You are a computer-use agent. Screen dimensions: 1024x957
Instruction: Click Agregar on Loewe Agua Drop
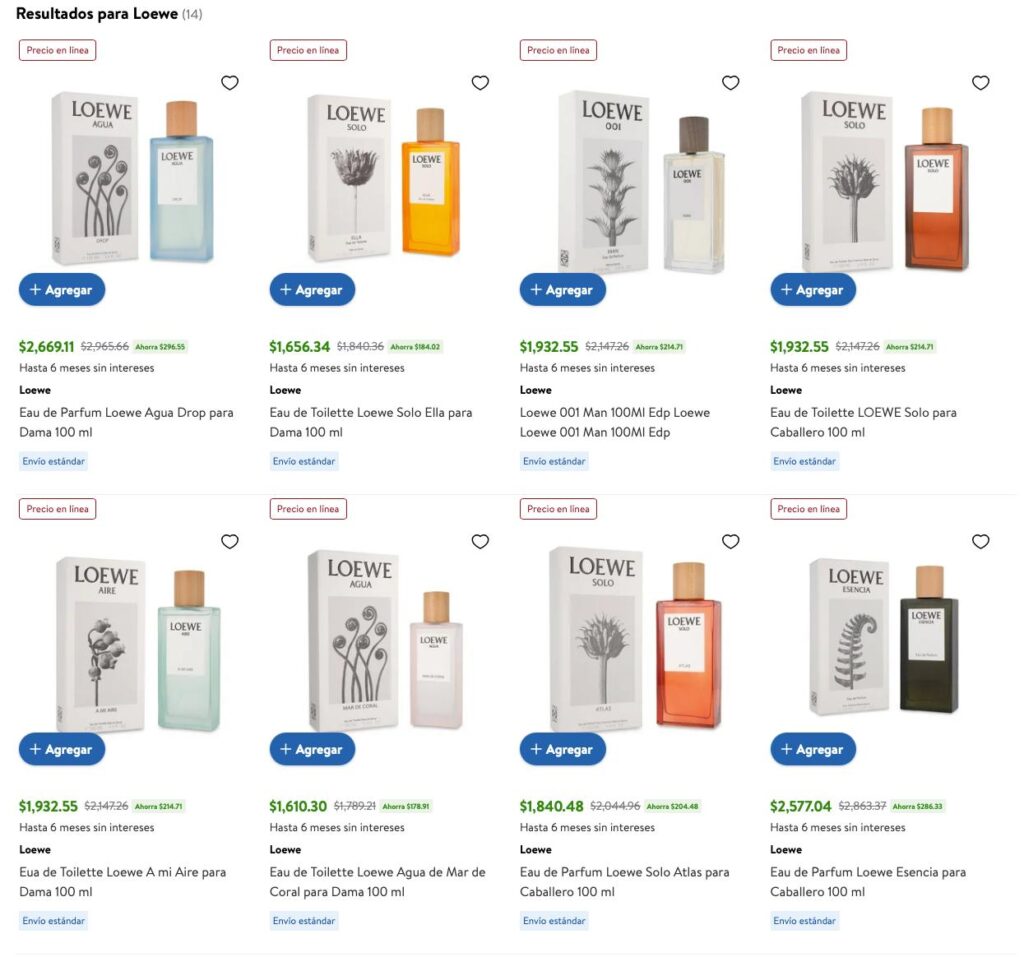pyautogui.click(x=62, y=289)
